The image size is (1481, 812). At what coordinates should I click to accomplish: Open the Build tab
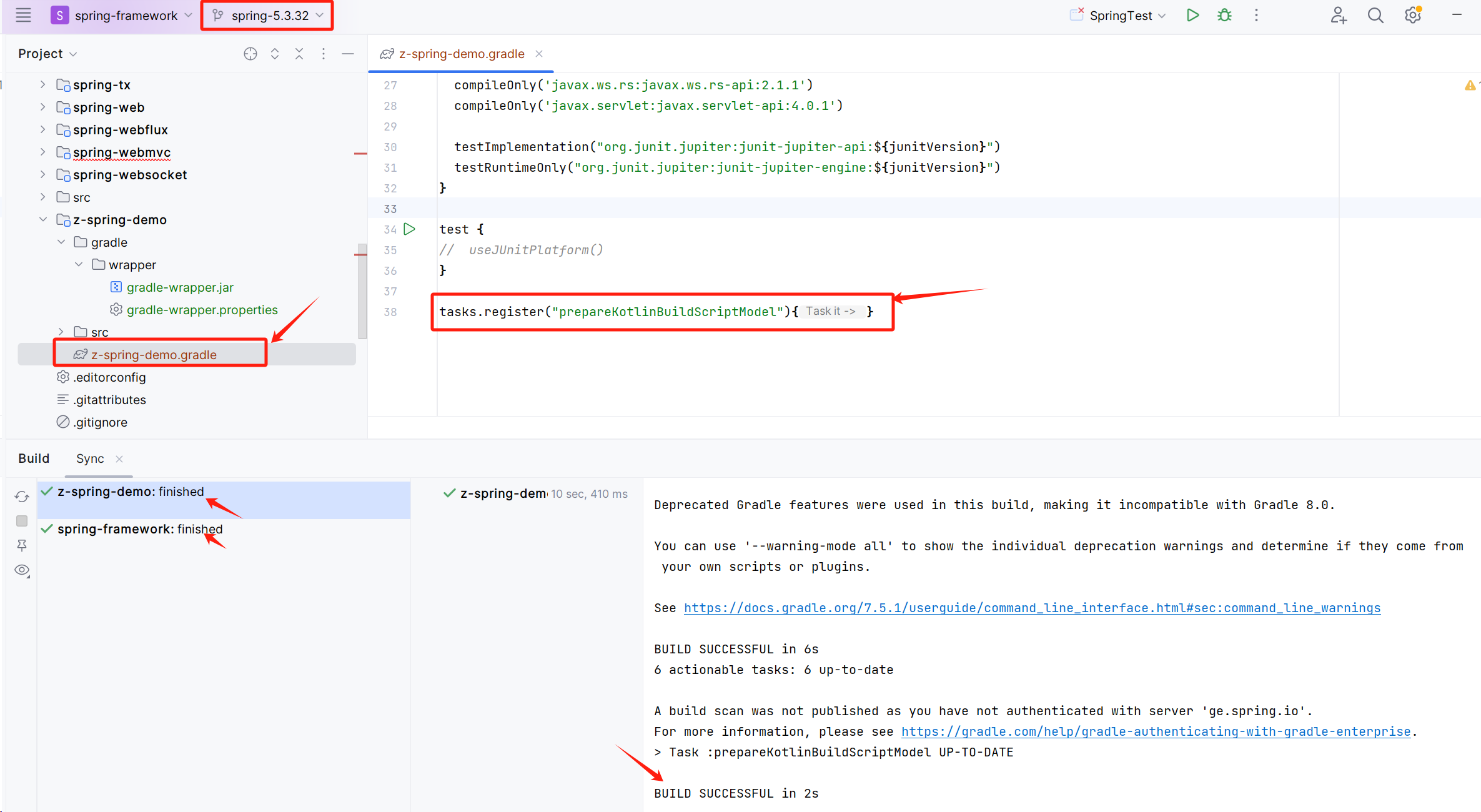[x=34, y=458]
